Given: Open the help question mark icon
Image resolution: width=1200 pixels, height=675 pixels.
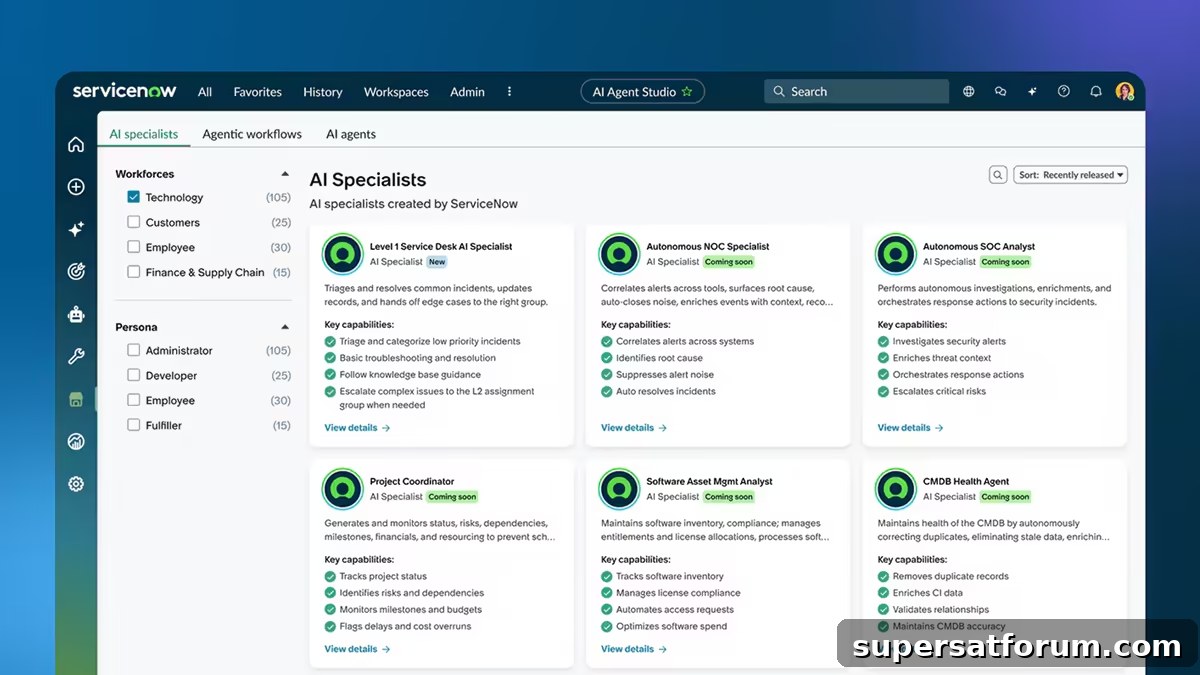Looking at the screenshot, I should click(1064, 91).
